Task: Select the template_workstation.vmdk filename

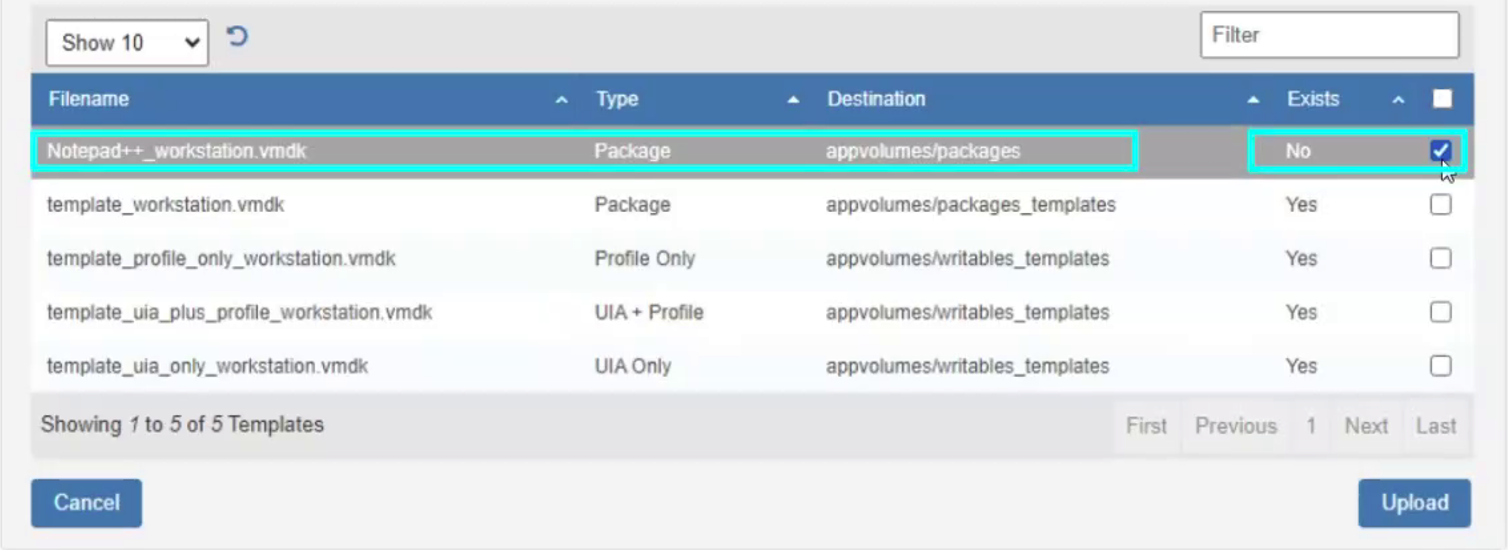Action: (165, 204)
